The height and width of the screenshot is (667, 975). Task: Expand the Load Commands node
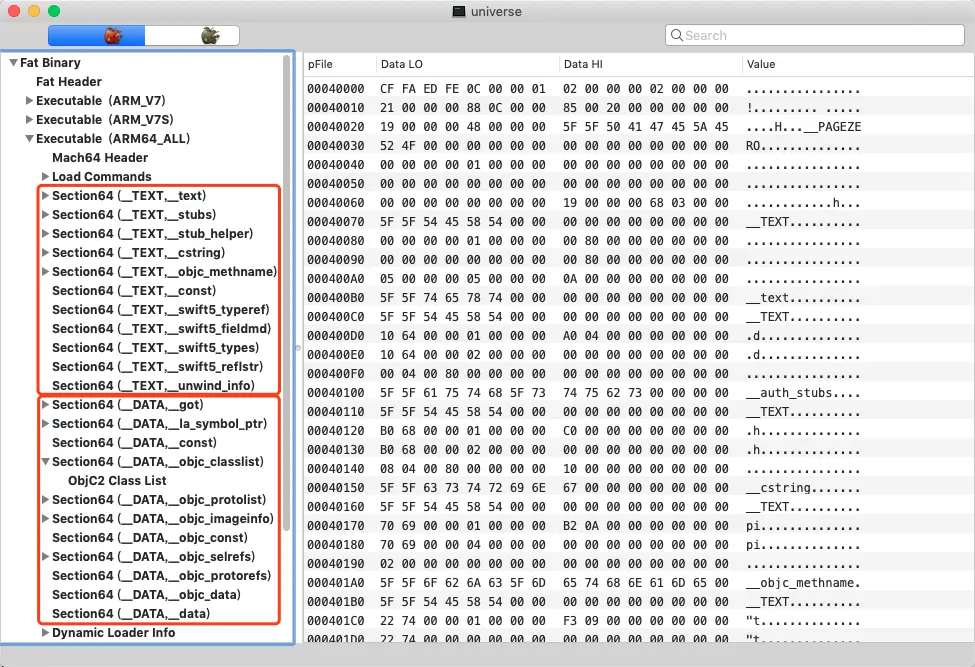coord(45,177)
